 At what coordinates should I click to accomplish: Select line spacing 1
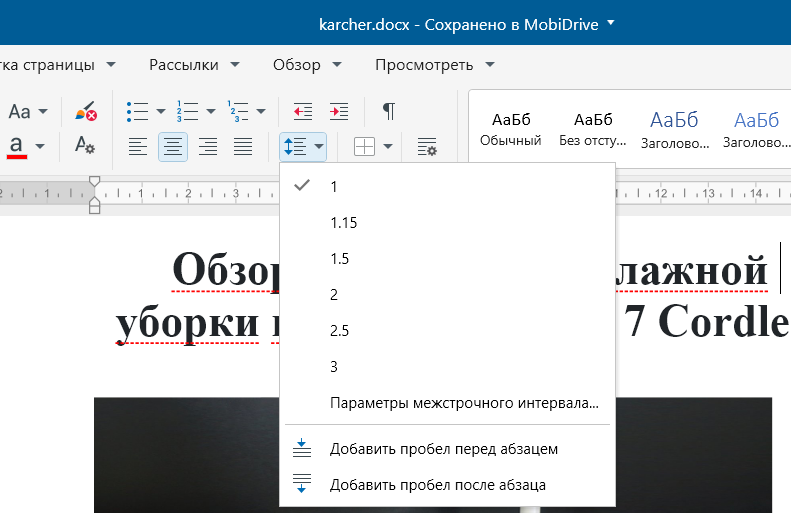(447, 187)
